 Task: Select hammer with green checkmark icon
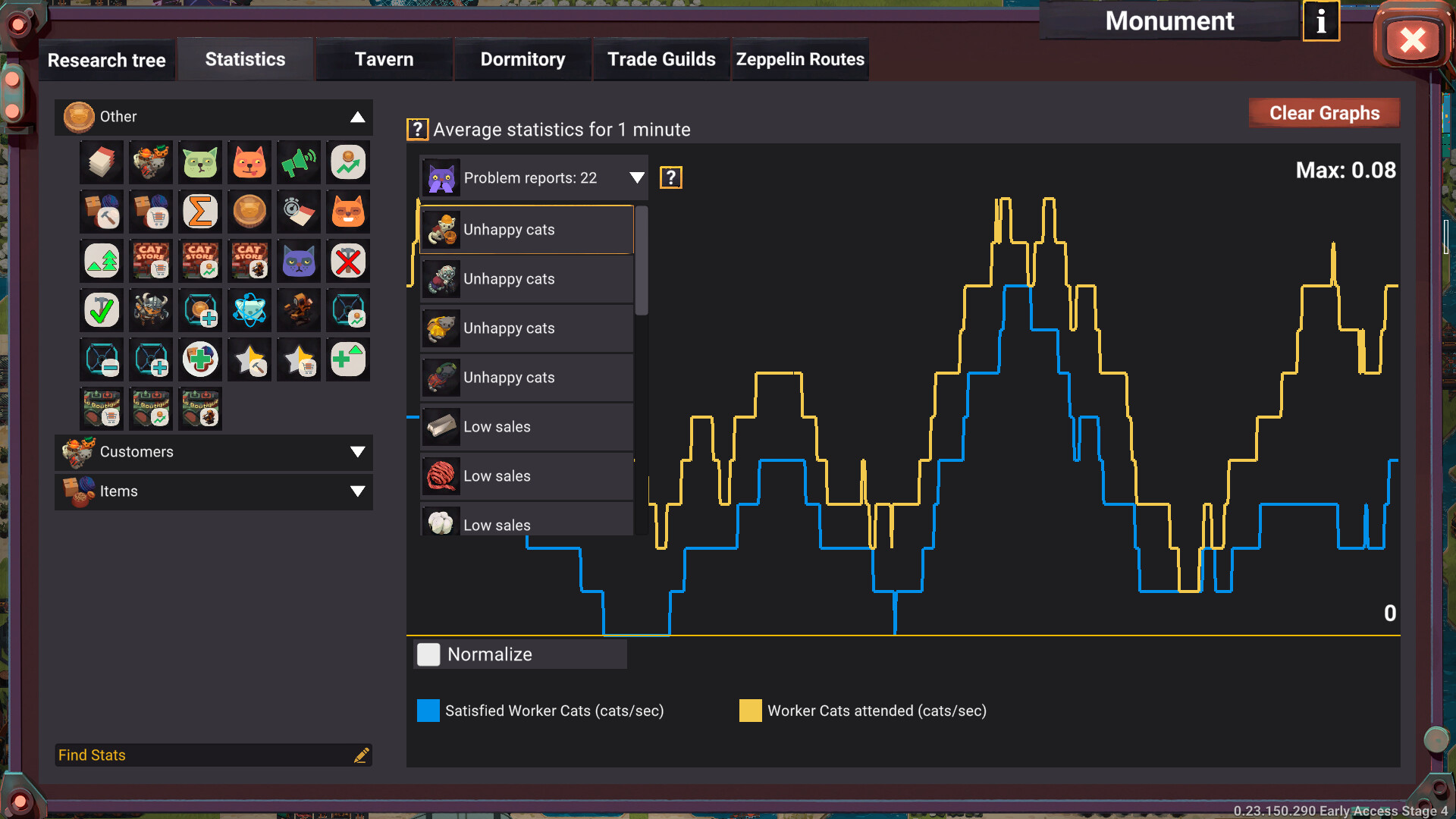[102, 310]
